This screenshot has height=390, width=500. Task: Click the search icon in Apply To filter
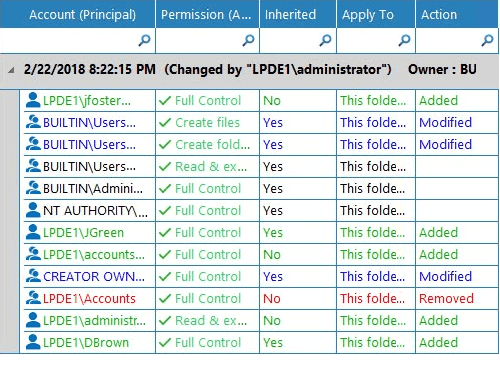[x=404, y=40]
